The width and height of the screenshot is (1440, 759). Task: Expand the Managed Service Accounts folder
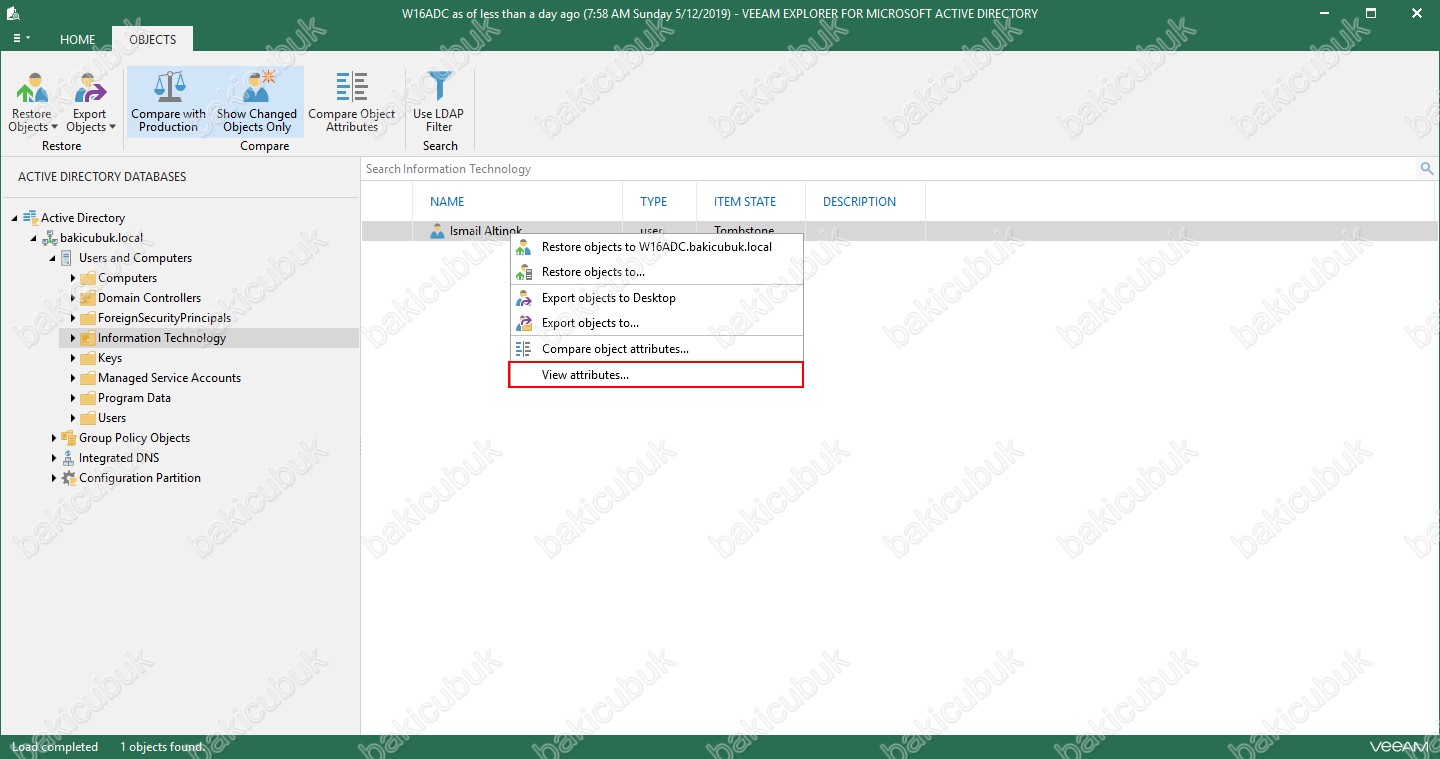click(73, 378)
